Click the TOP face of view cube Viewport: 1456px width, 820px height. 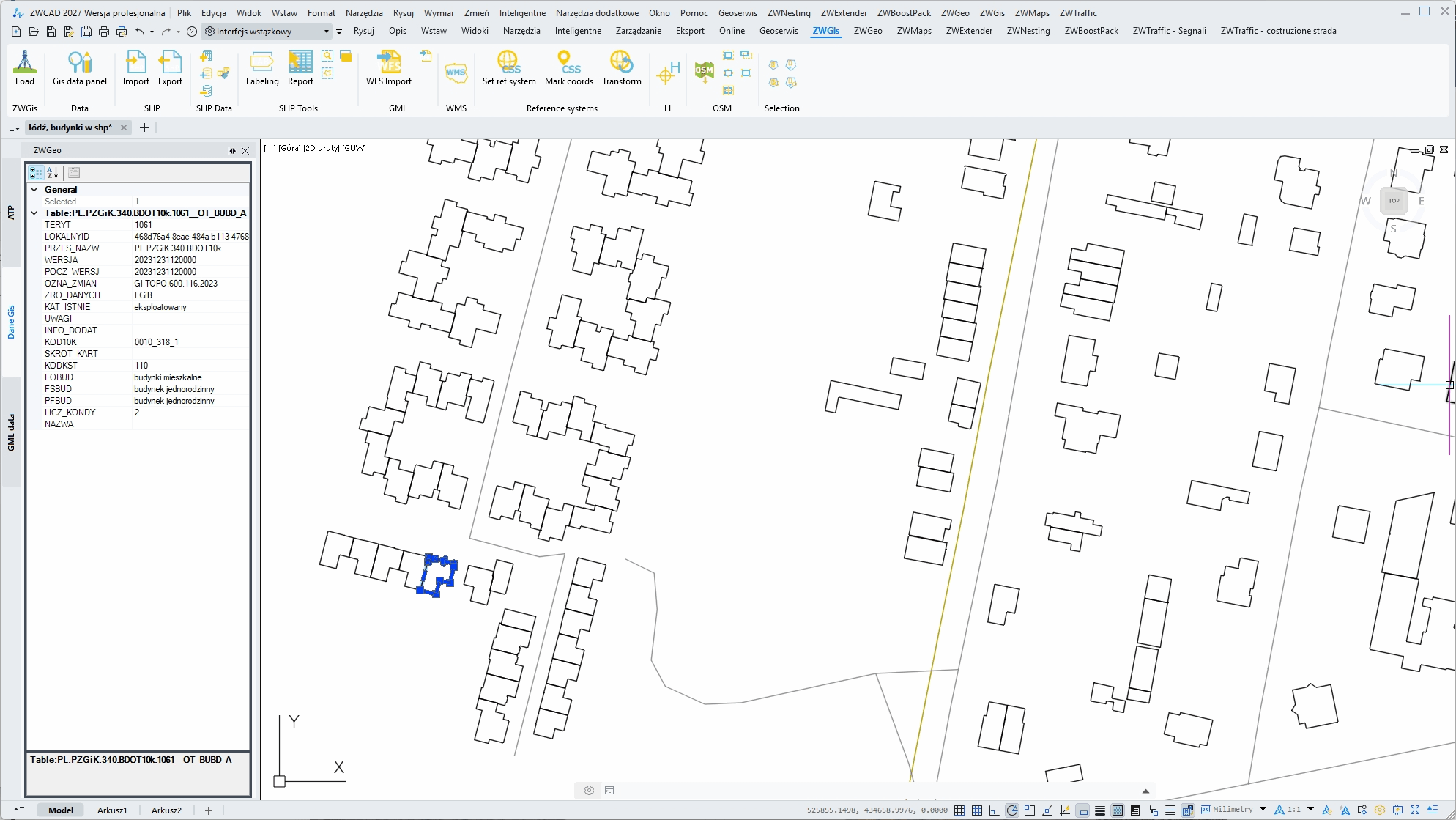click(x=1394, y=201)
